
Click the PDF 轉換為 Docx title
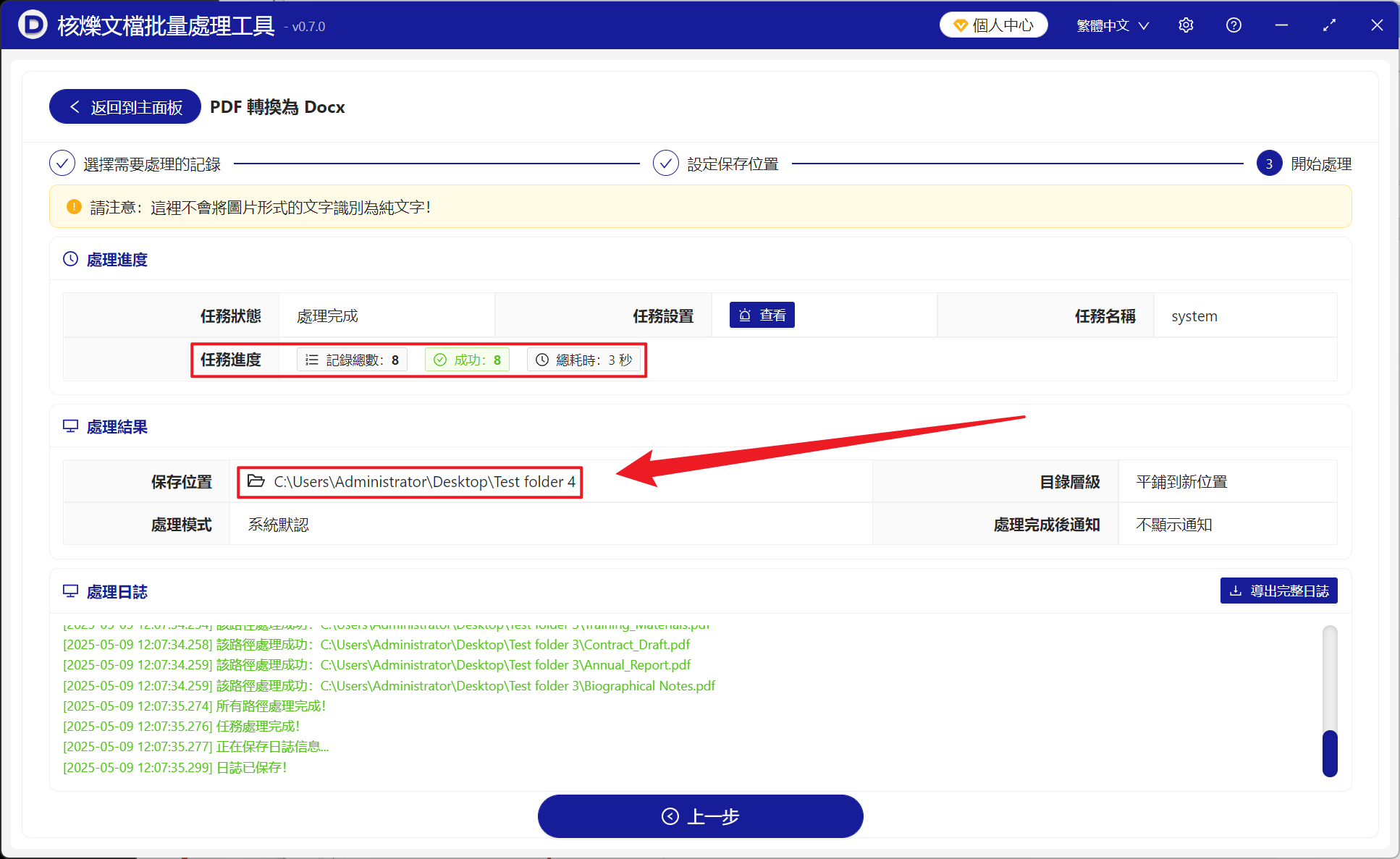click(277, 107)
